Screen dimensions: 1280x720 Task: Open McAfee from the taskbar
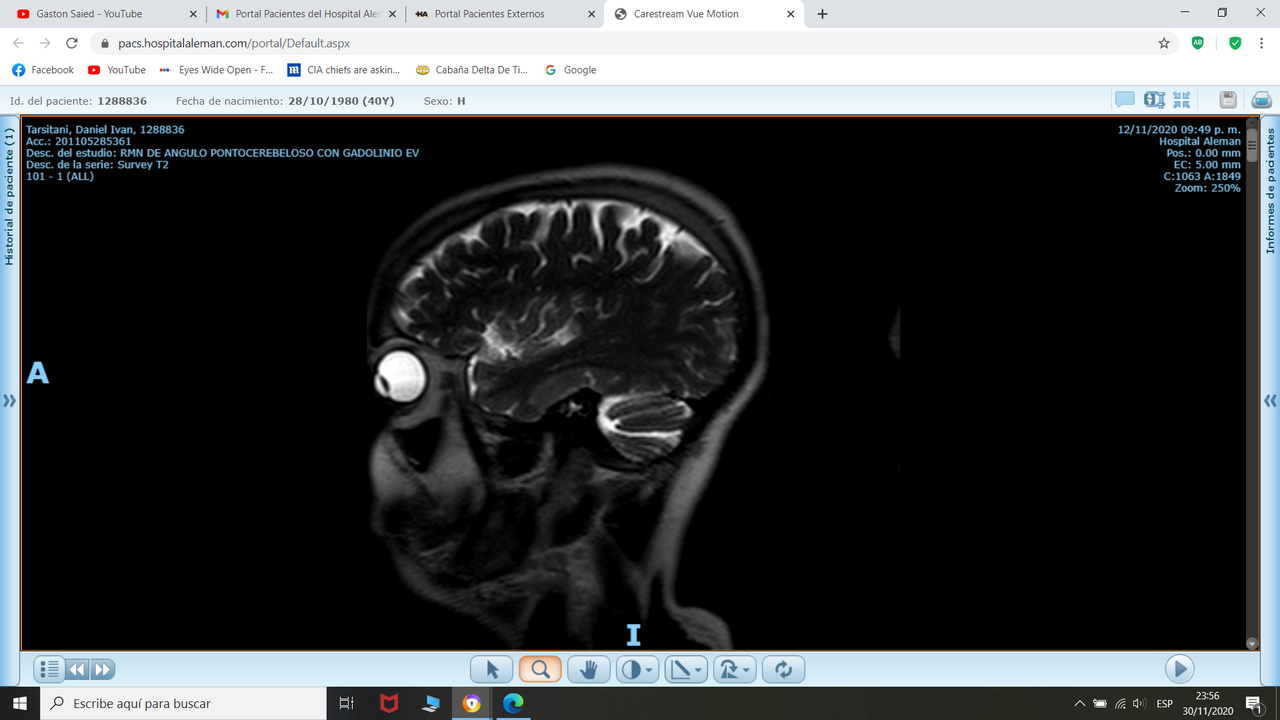388,703
